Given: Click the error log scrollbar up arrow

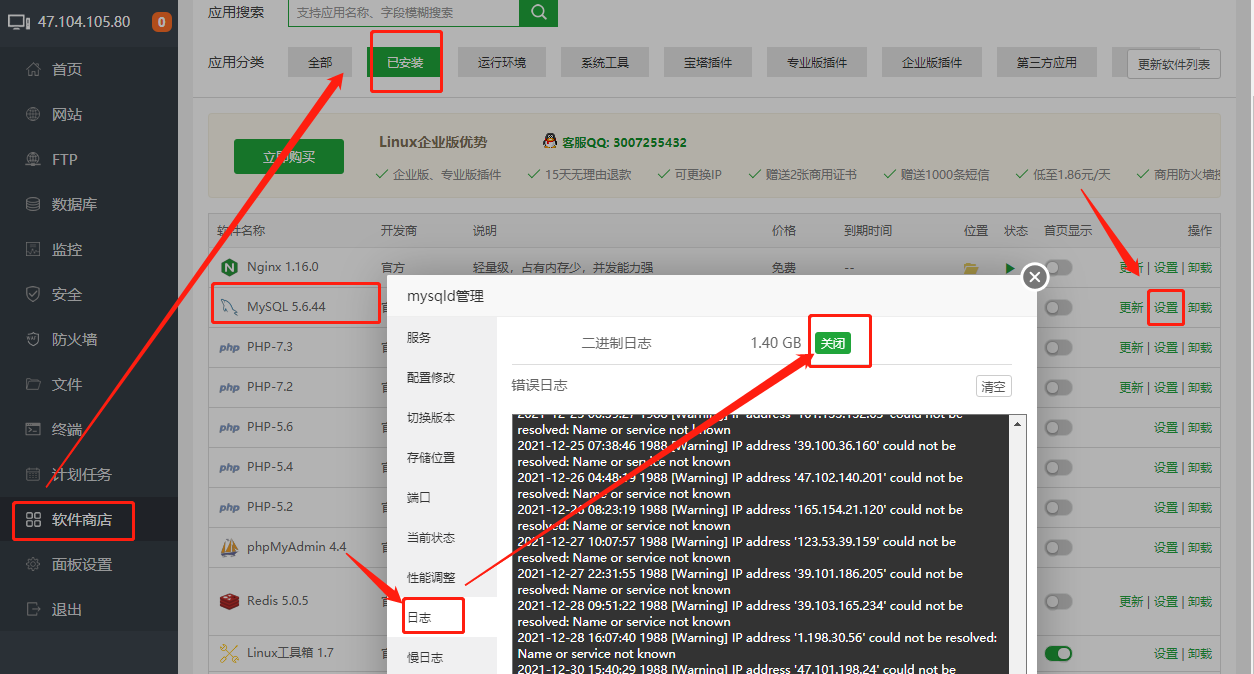Looking at the screenshot, I should click(x=1019, y=424).
